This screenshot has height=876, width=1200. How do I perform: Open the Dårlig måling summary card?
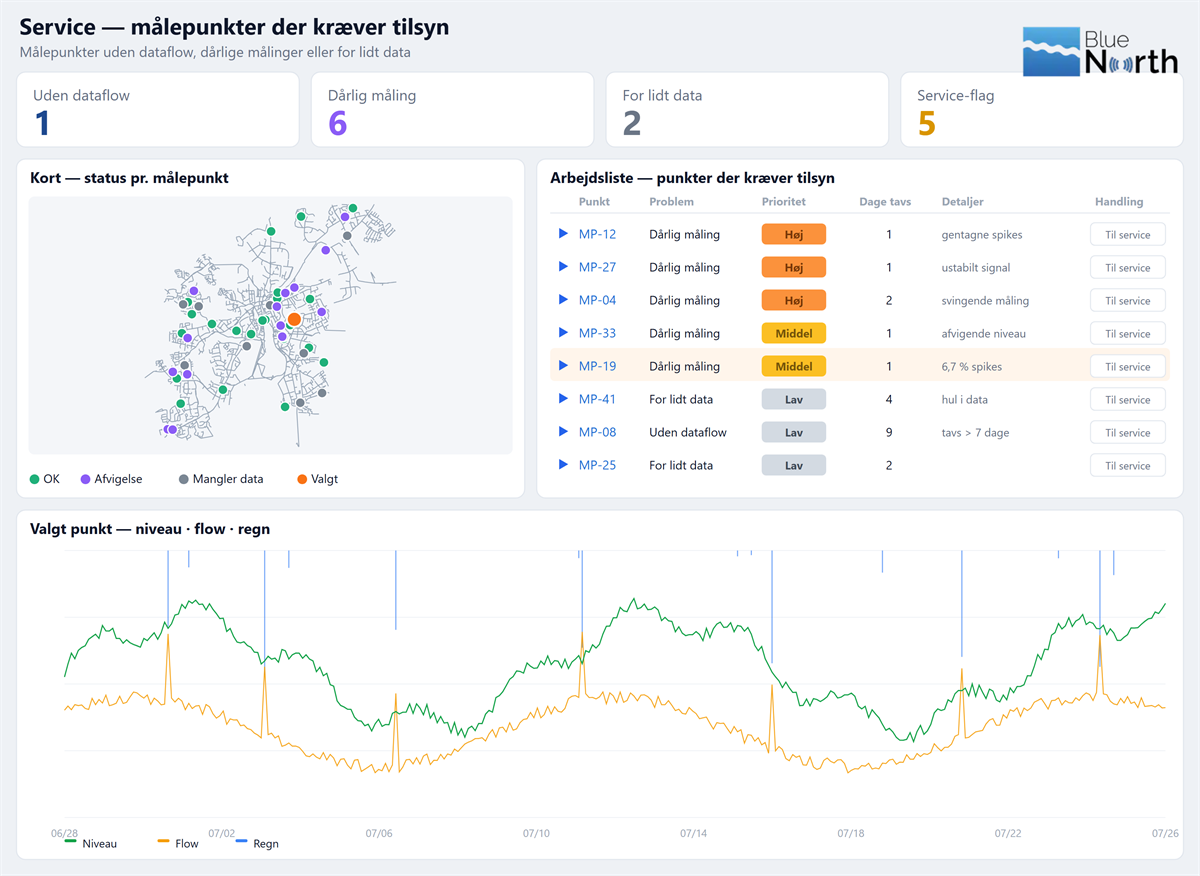pyautogui.click(x=452, y=110)
